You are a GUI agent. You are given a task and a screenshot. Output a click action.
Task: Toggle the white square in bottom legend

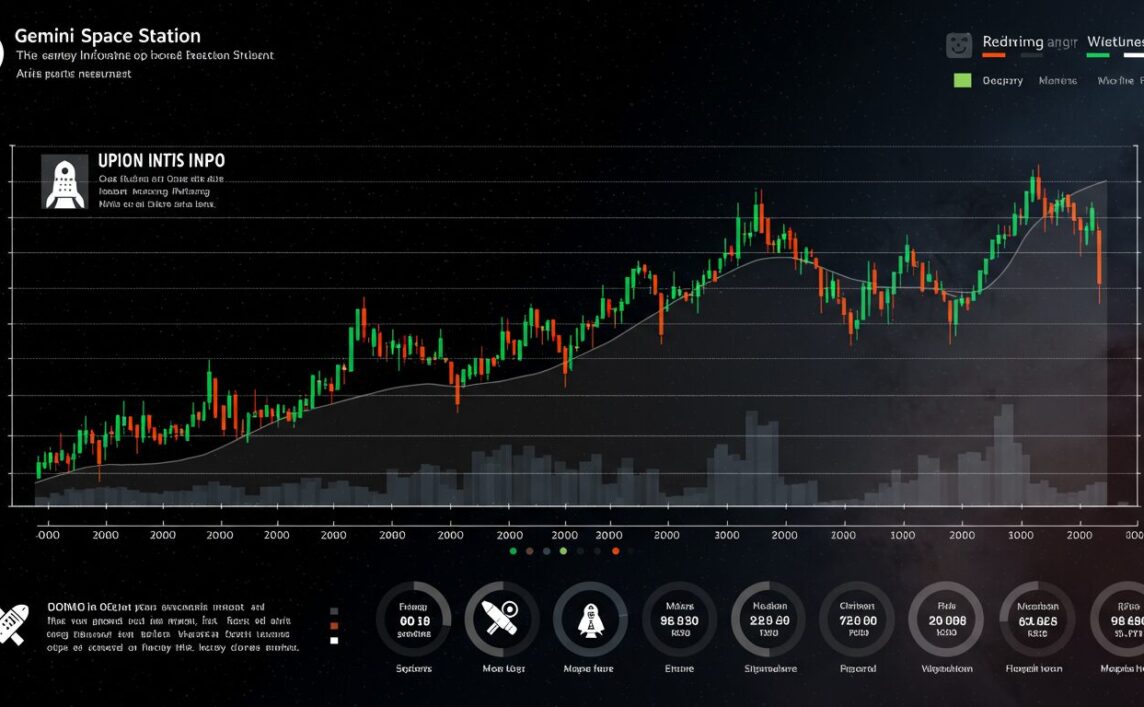pos(334,640)
